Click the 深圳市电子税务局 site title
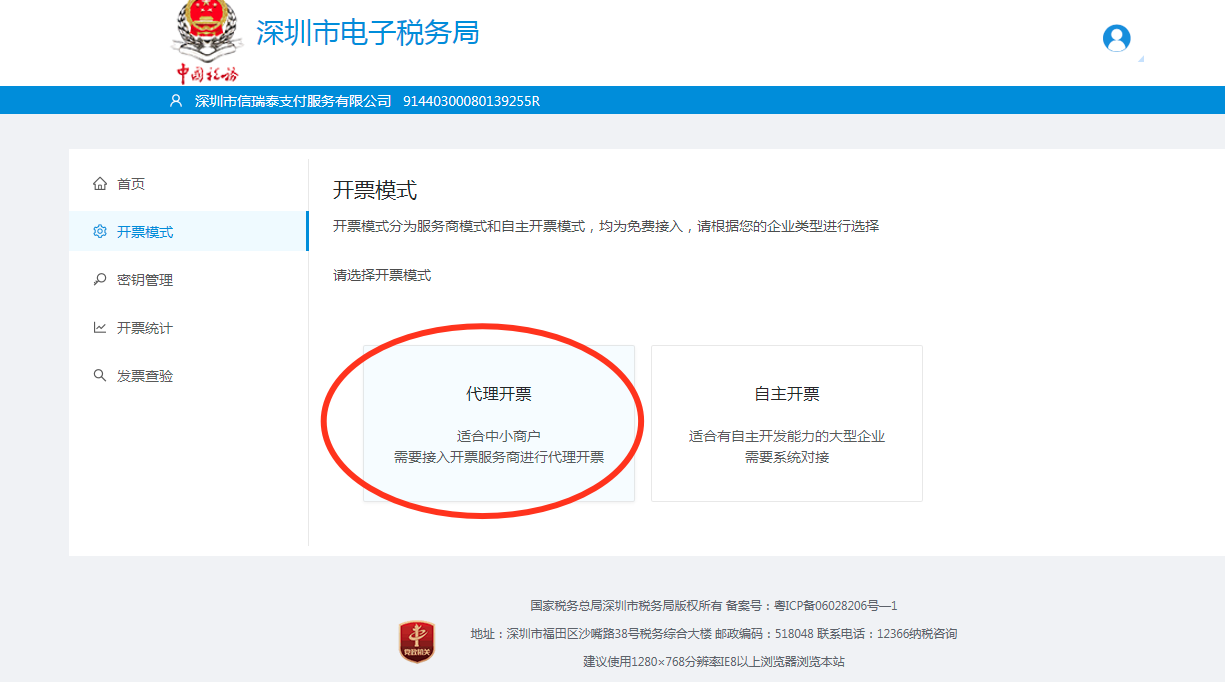Viewport: 1225px width, 682px height. pyautogui.click(x=367, y=33)
